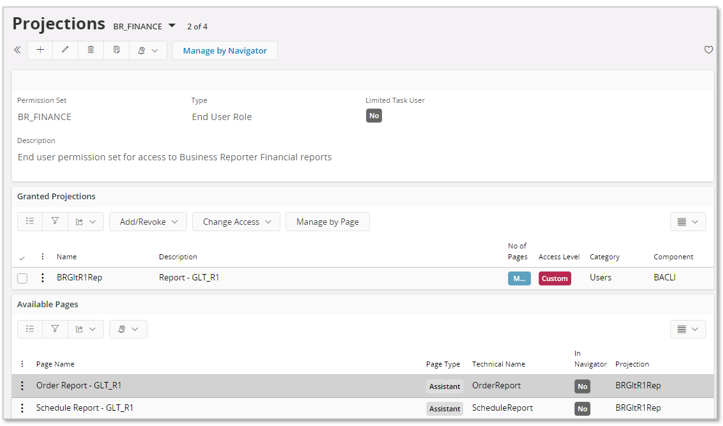The image size is (723, 426).
Task: Click Manage by Navigator button
Action: point(225,50)
